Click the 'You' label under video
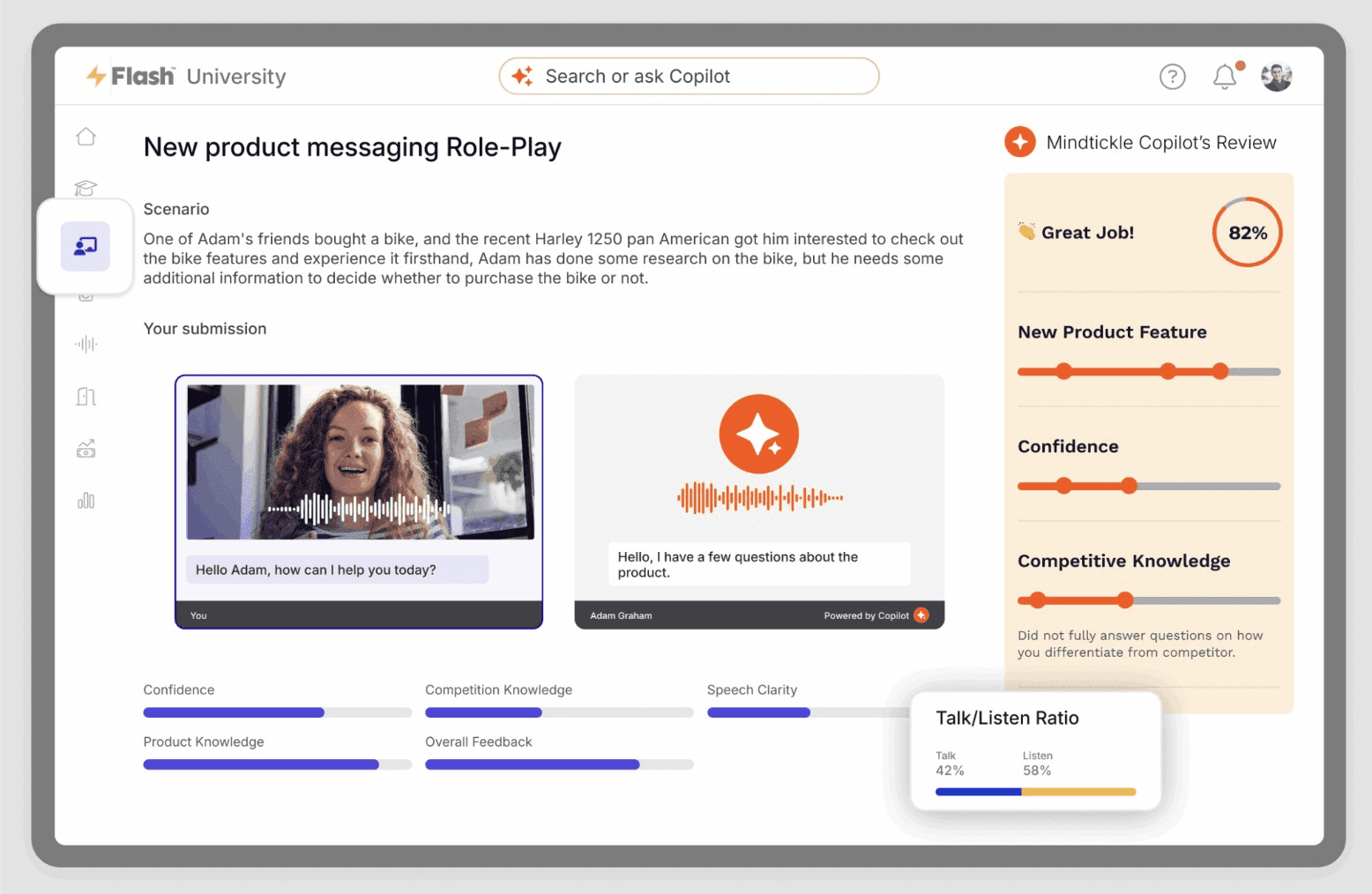Viewport: 1372px width, 894px height. [198, 615]
